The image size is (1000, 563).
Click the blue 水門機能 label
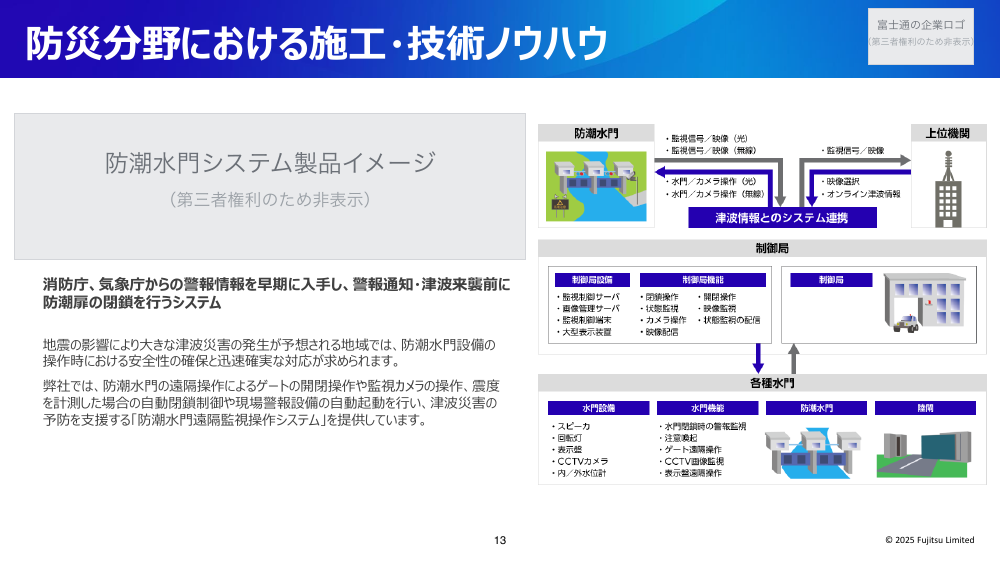point(707,408)
